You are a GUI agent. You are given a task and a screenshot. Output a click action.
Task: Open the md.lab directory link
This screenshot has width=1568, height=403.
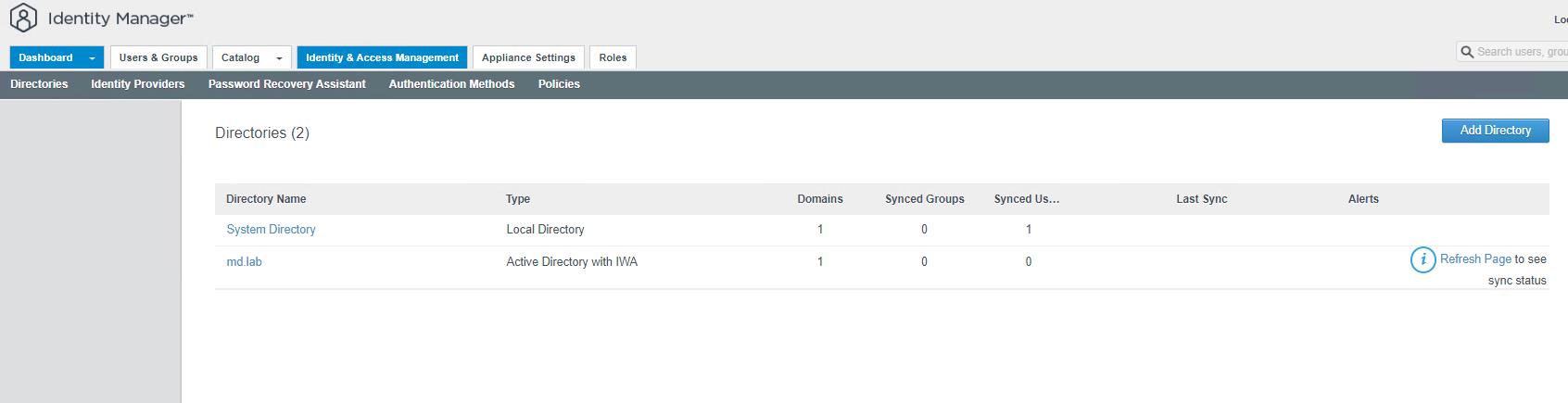[244, 262]
